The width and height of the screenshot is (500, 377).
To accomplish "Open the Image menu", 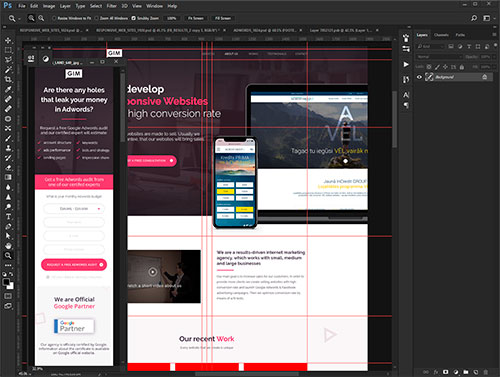I will tap(49, 6).
